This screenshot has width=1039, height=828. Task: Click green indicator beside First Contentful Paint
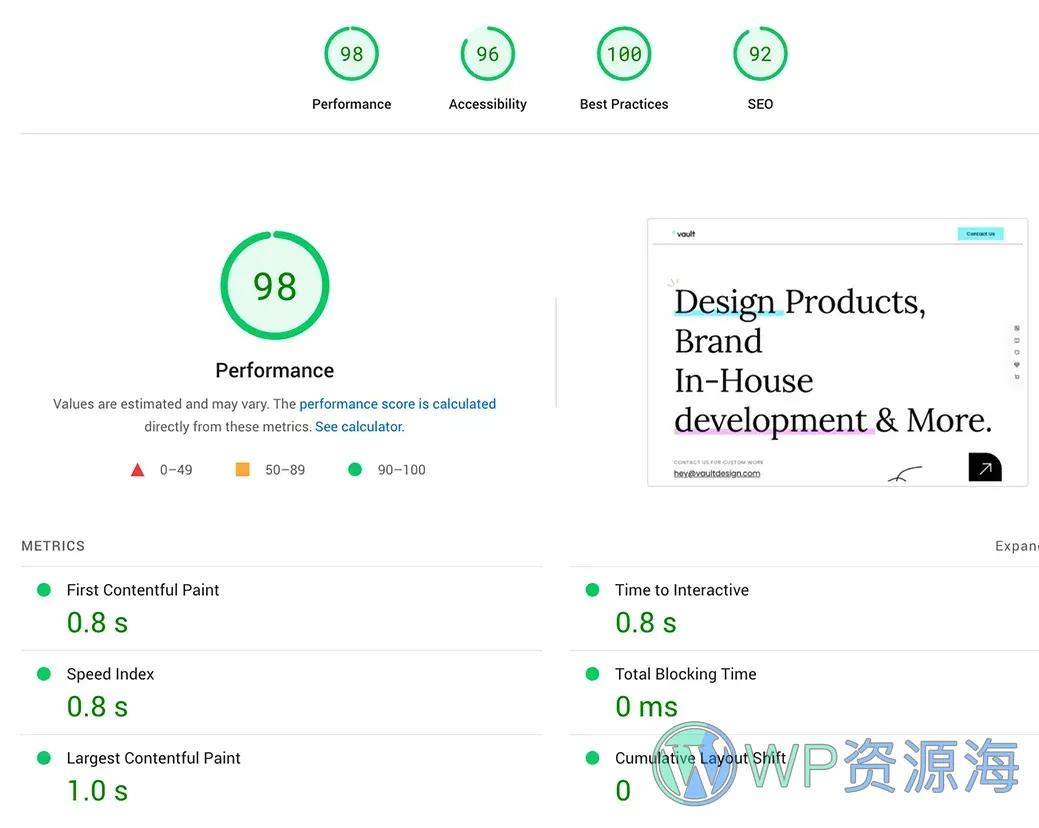click(x=44, y=590)
